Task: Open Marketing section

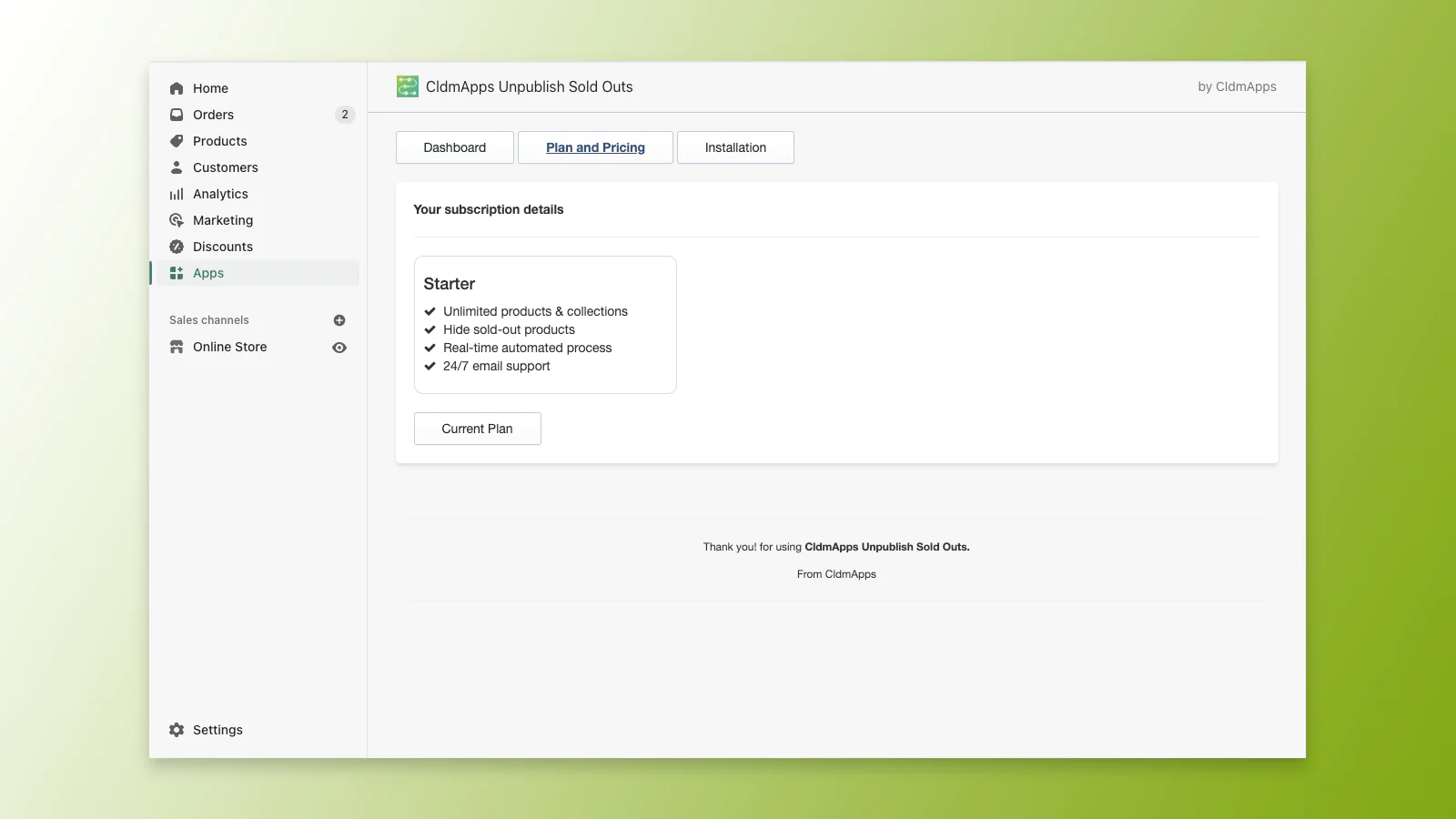Action: pyautogui.click(x=223, y=220)
